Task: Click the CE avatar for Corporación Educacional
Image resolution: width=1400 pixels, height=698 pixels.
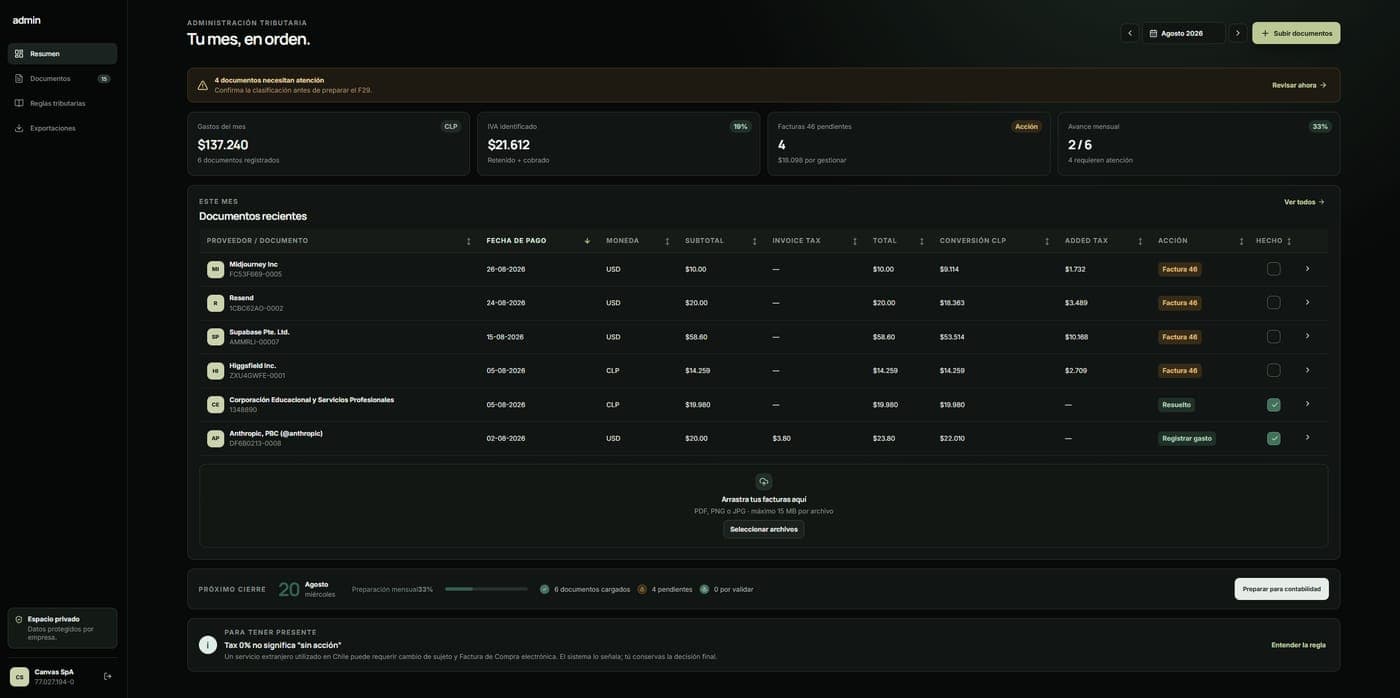Action: coord(215,405)
